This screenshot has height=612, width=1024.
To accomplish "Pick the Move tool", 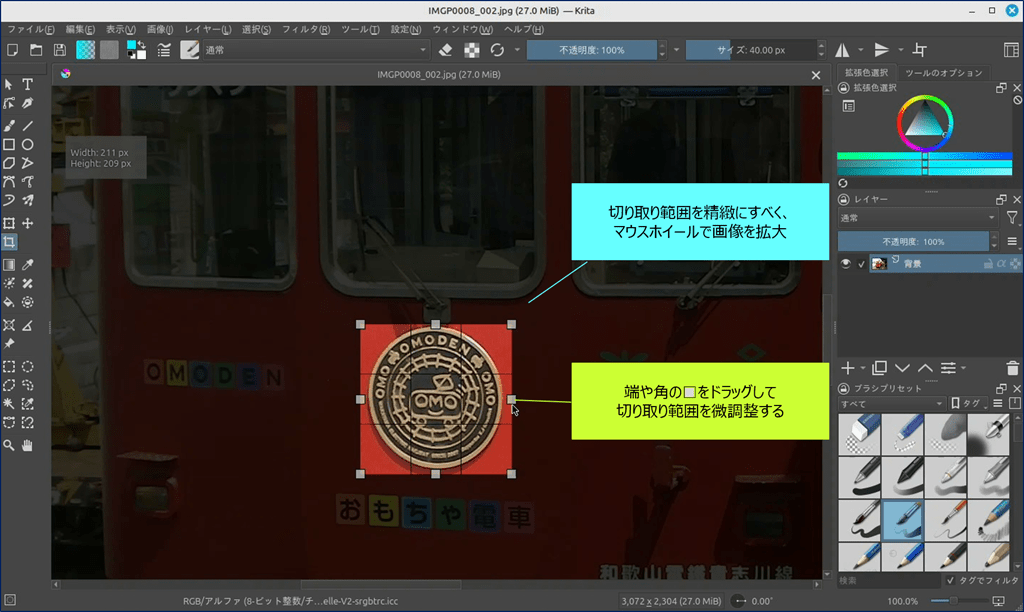I will point(28,223).
